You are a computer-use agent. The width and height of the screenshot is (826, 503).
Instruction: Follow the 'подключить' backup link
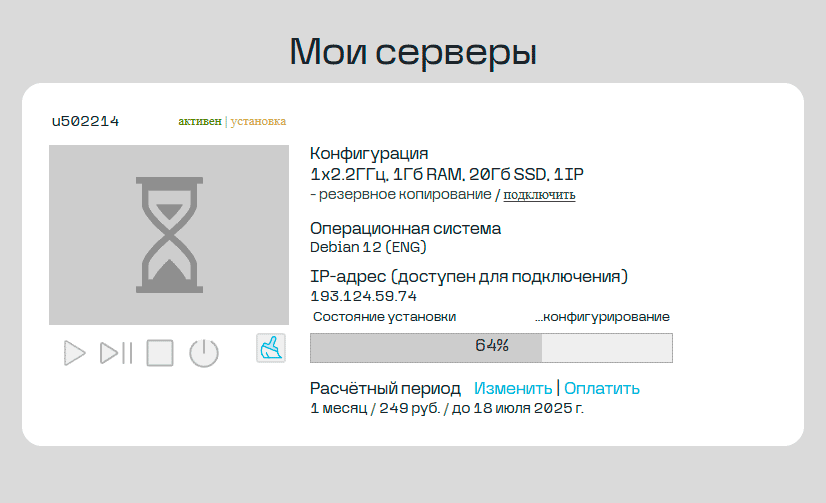click(x=539, y=195)
